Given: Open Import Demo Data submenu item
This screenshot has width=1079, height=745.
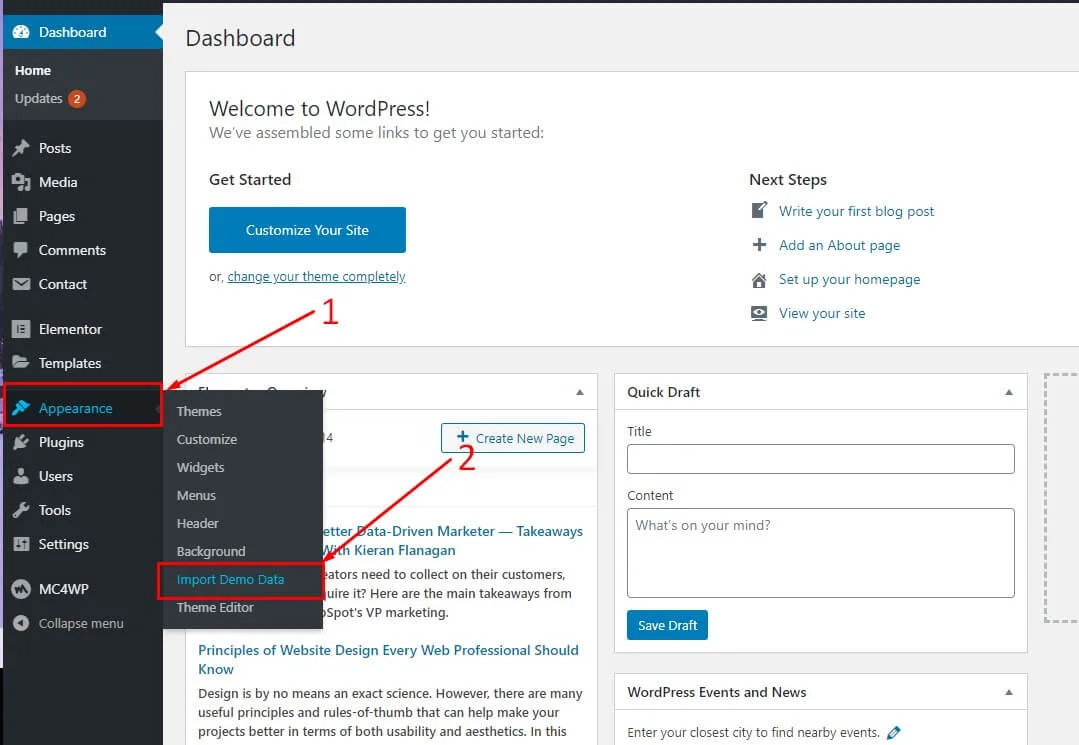Looking at the screenshot, I should pos(230,579).
